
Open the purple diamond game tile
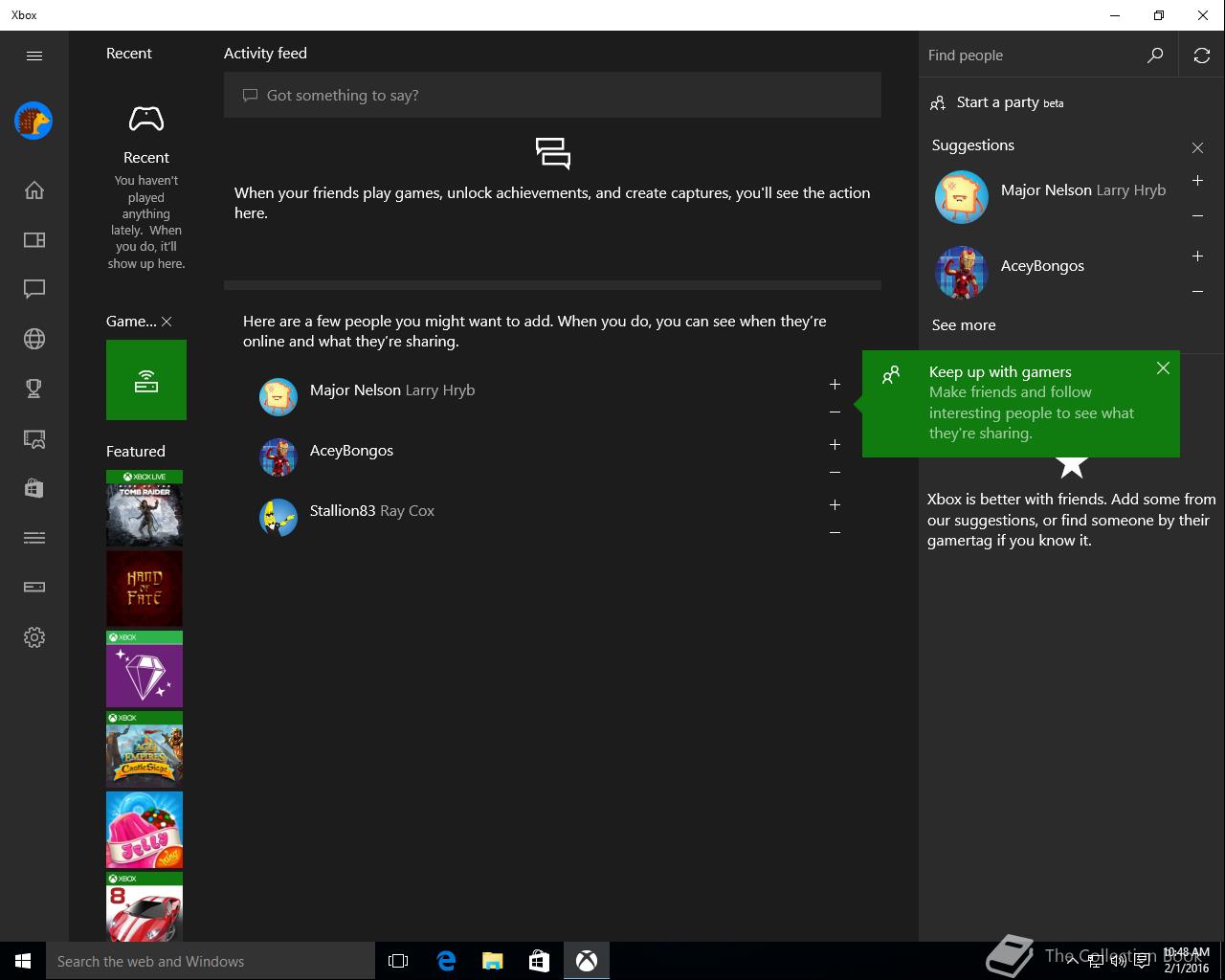145,669
